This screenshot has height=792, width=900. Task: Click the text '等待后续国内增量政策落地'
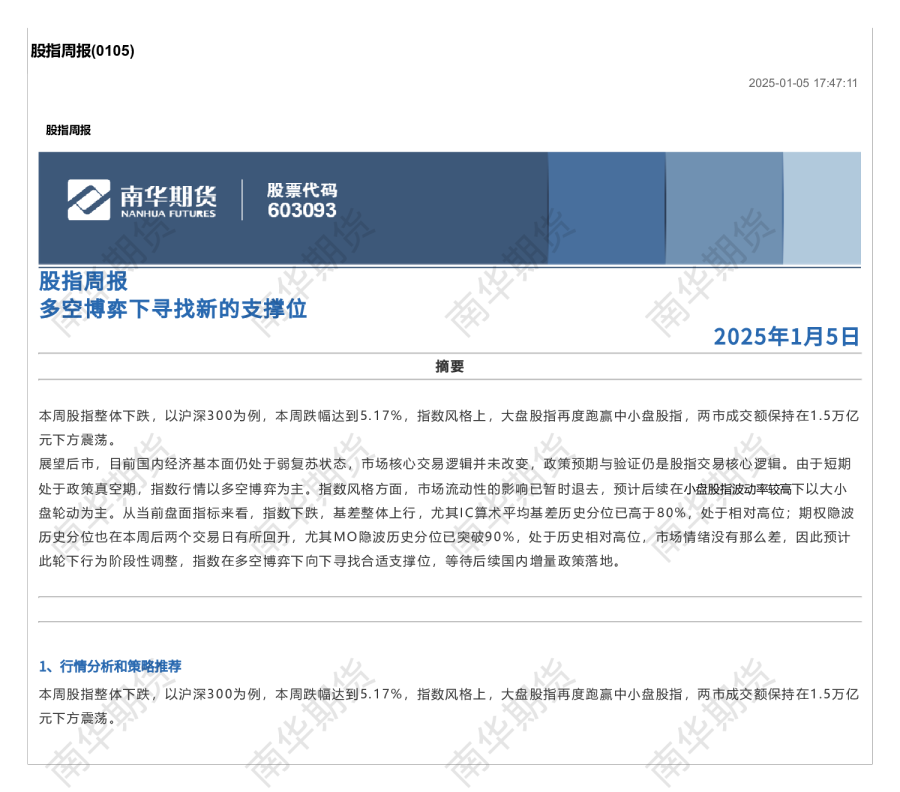tap(529, 561)
